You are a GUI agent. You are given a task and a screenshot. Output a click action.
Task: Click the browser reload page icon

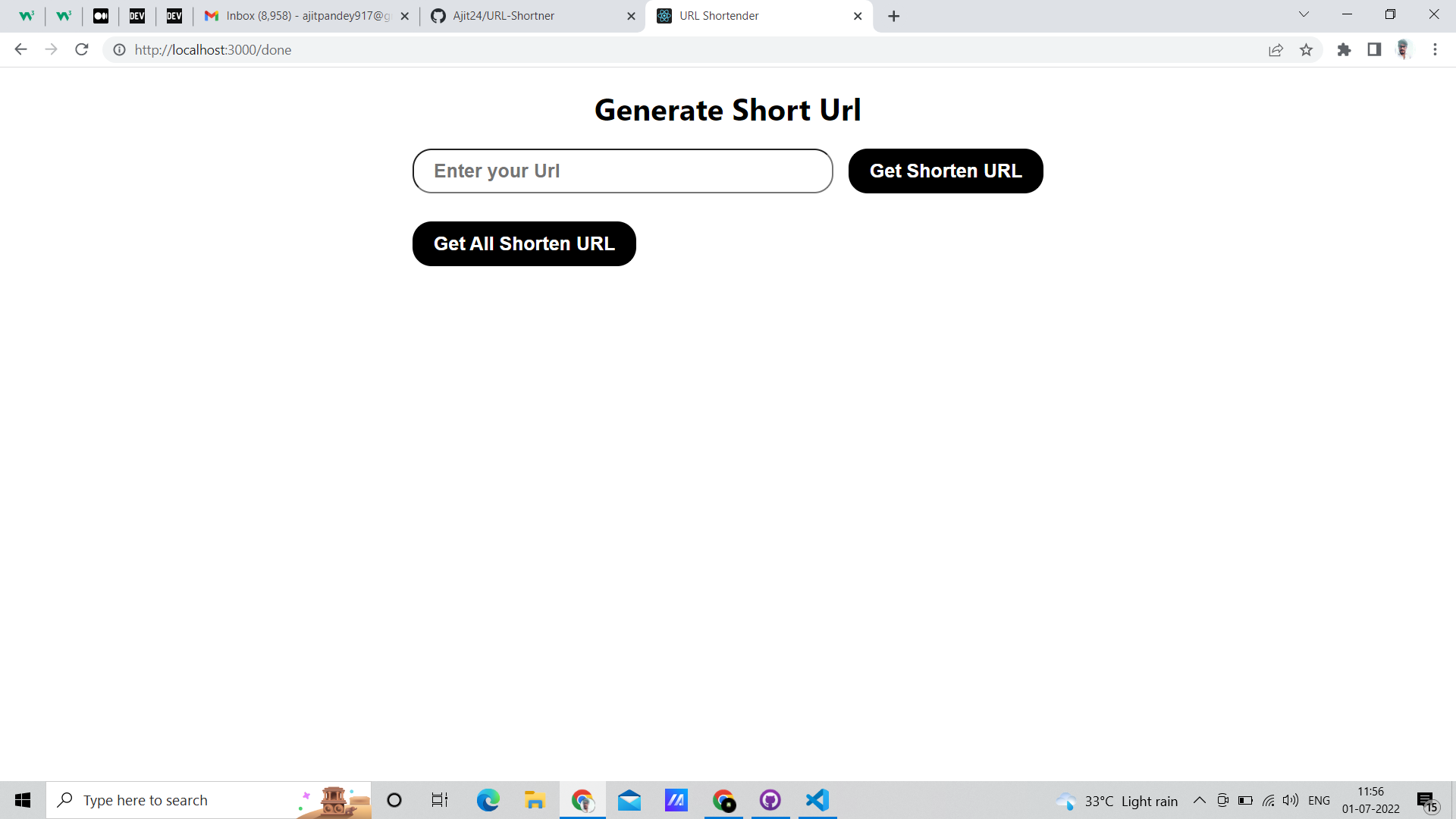pos(82,50)
